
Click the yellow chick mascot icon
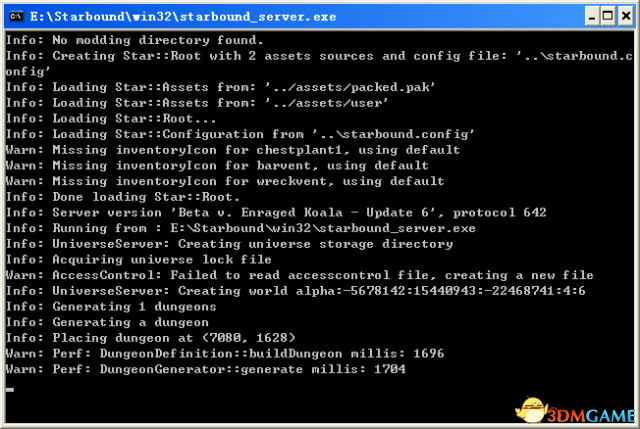[x=531, y=410]
